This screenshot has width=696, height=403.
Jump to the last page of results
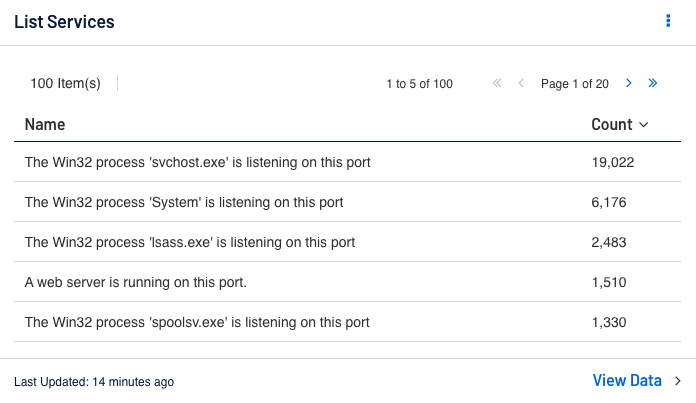tap(653, 84)
